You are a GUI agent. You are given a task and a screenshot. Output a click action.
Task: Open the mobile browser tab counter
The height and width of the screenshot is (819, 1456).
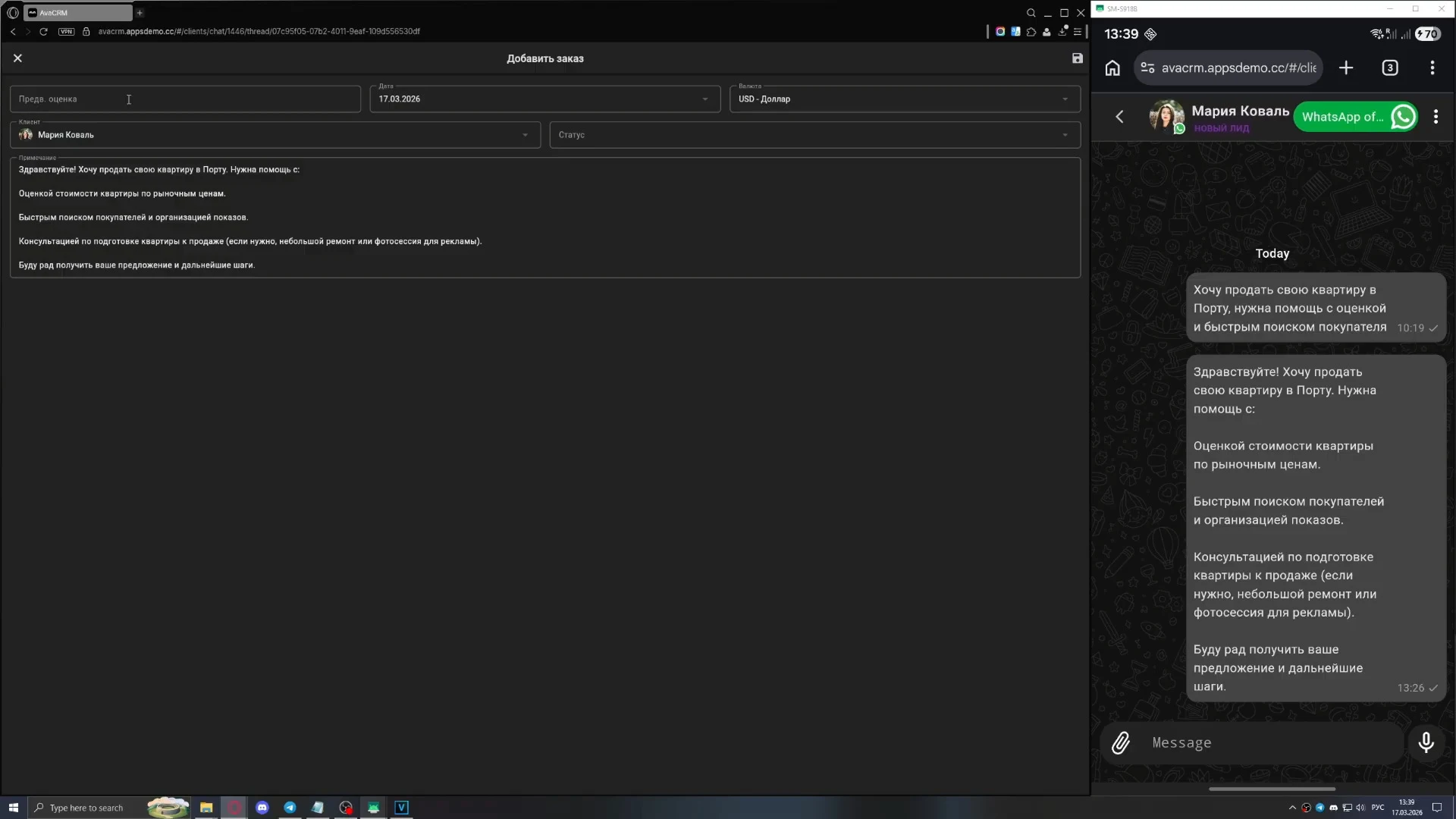tap(1389, 68)
